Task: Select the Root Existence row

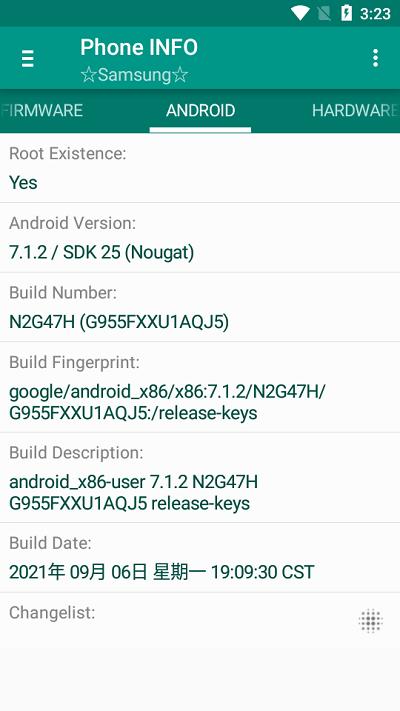Action: [200, 168]
